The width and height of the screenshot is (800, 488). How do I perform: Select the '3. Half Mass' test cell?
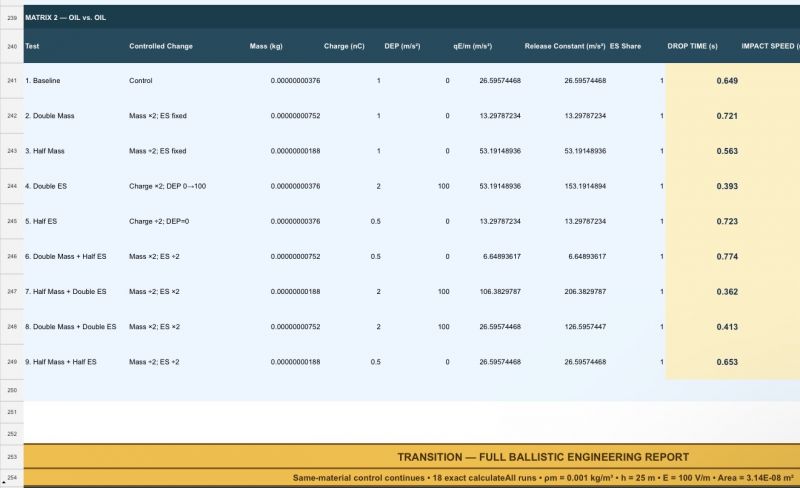(44, 151)
